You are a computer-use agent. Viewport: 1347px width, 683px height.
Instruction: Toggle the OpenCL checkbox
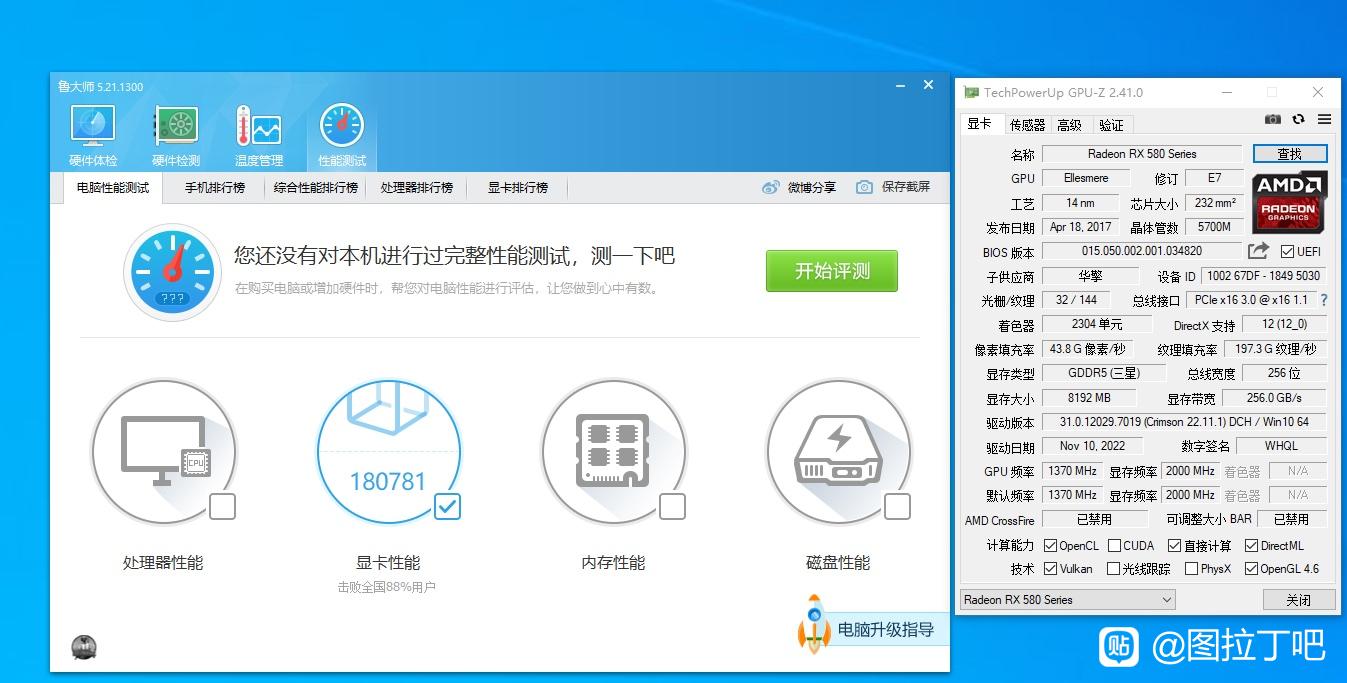click(1050, 545)
